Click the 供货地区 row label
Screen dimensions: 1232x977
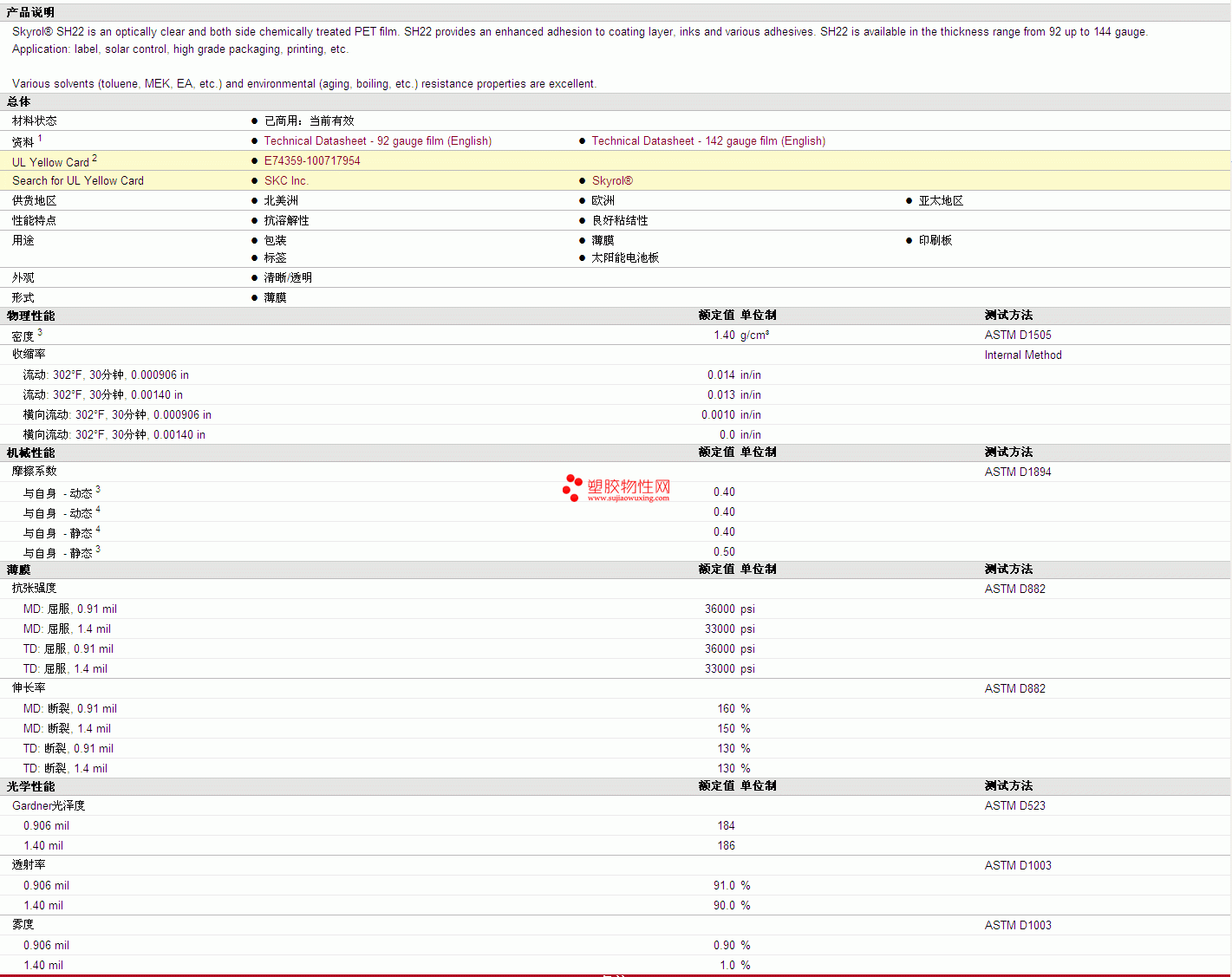coord(34,201)
